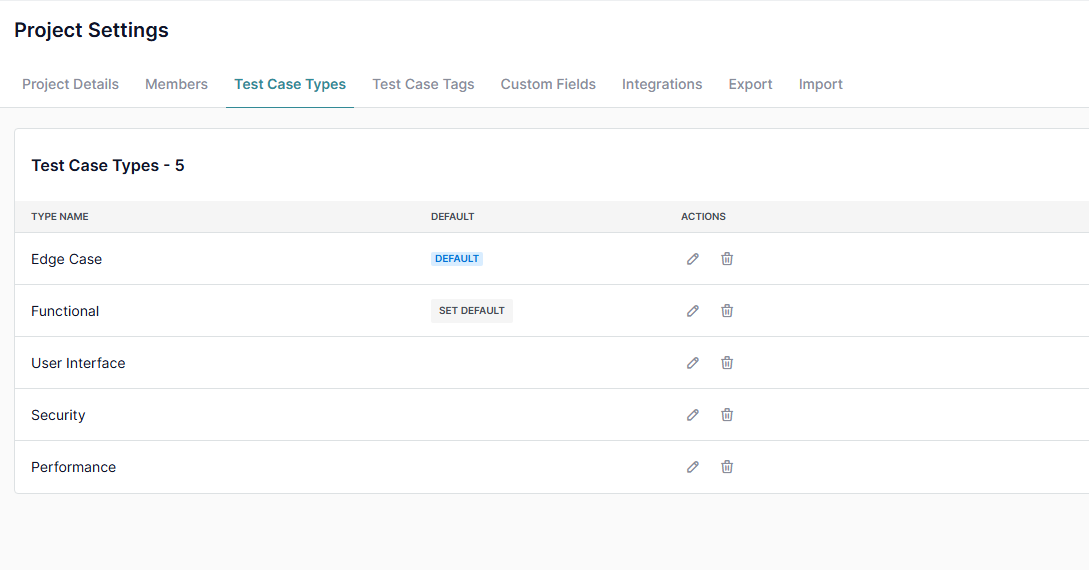Click the DEFAULT column header
1089x570 pixels.
click(x=452, y=217)
